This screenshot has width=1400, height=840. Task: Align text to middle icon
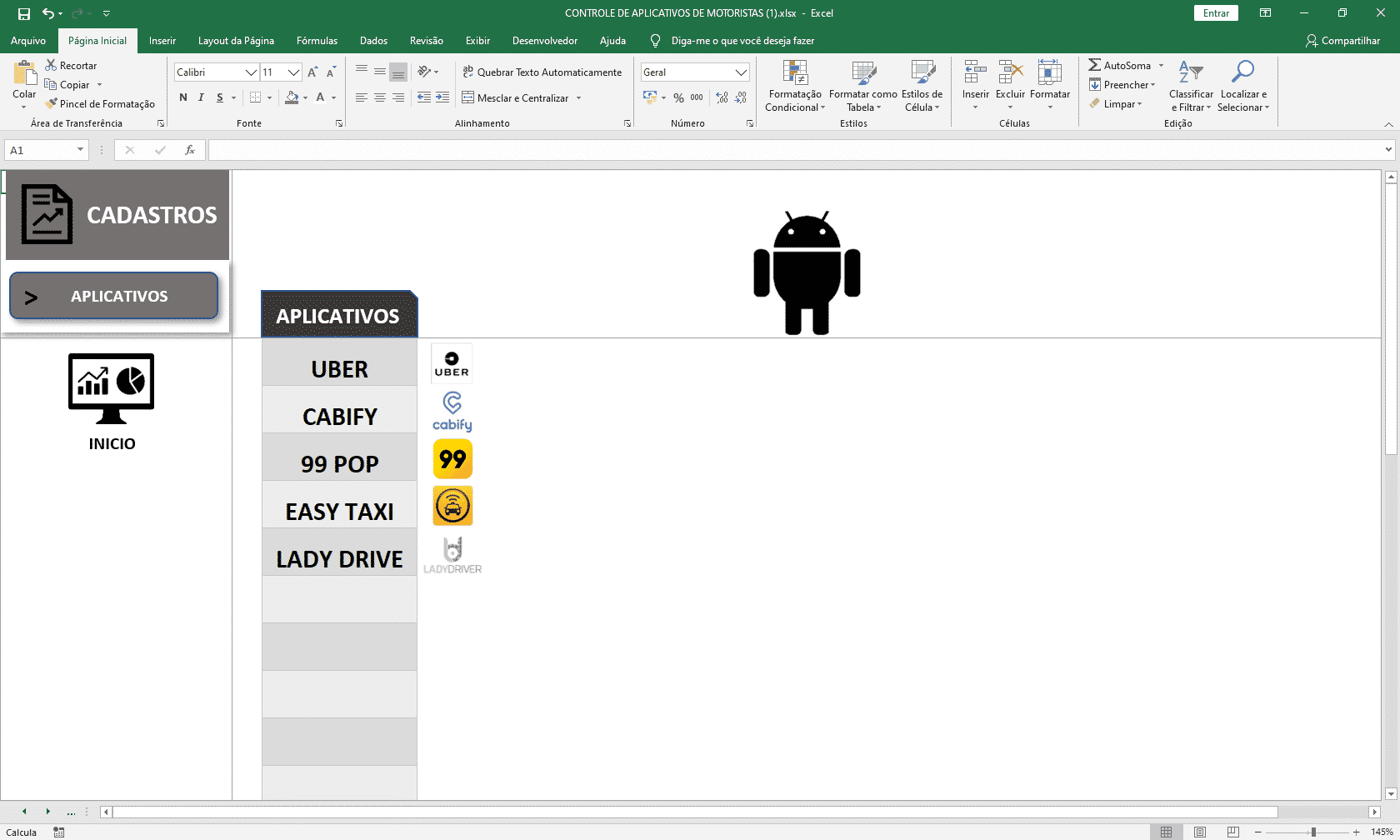[x=380, y=72]
